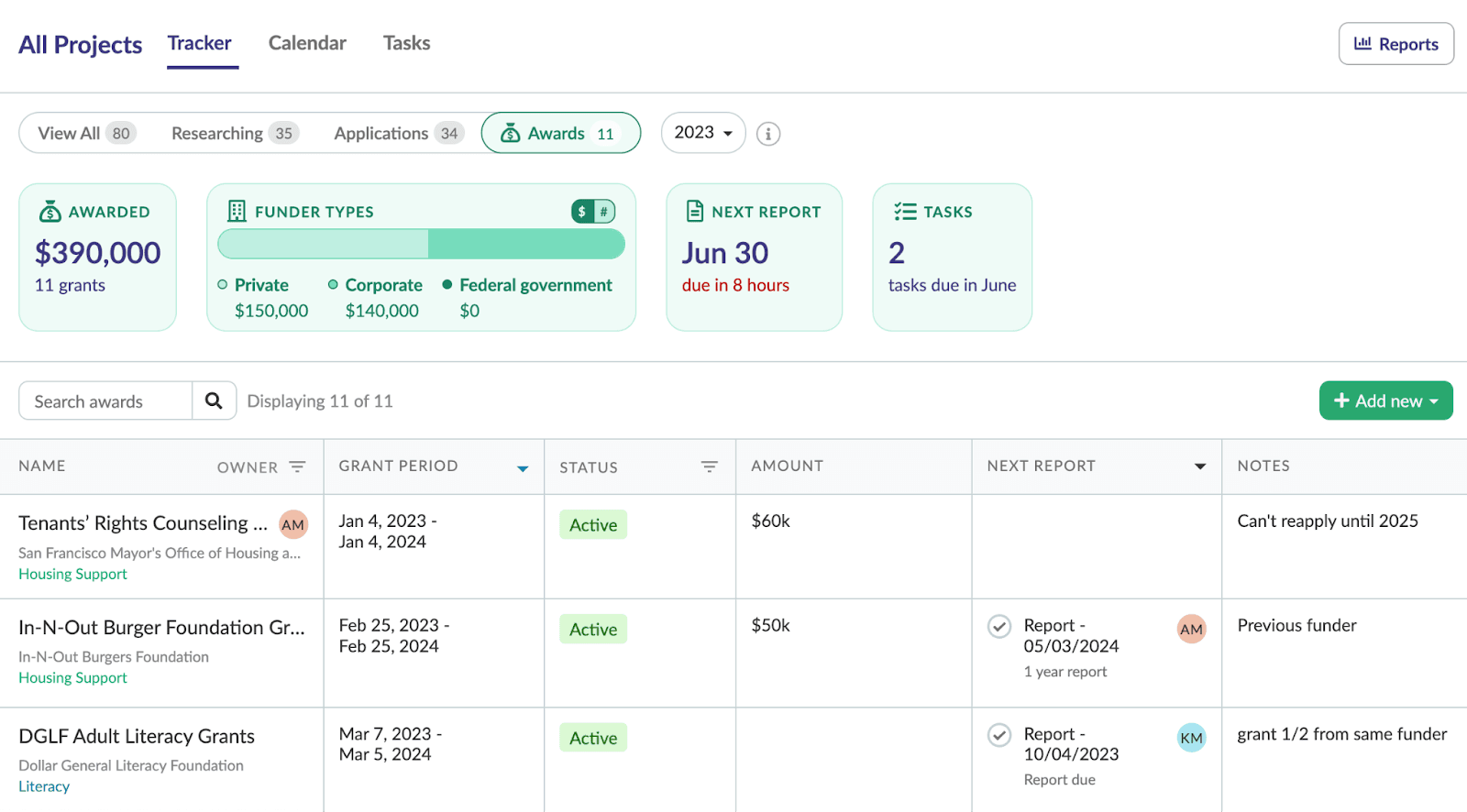Click the Awards tab money bag icon
The width and height of the screenshot is (1467, 812).
coord(511,134)
